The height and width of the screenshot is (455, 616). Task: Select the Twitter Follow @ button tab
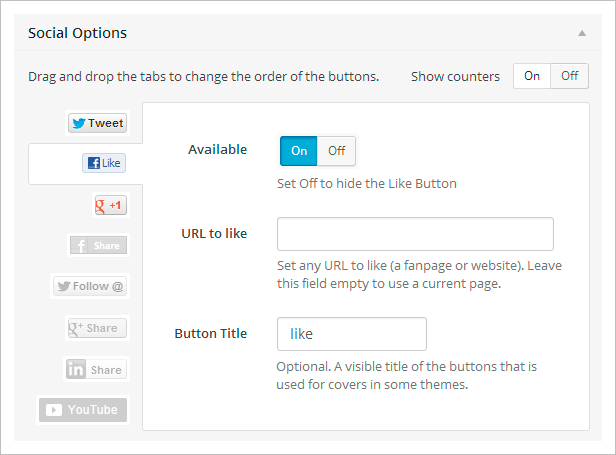(x=91, y=286)
